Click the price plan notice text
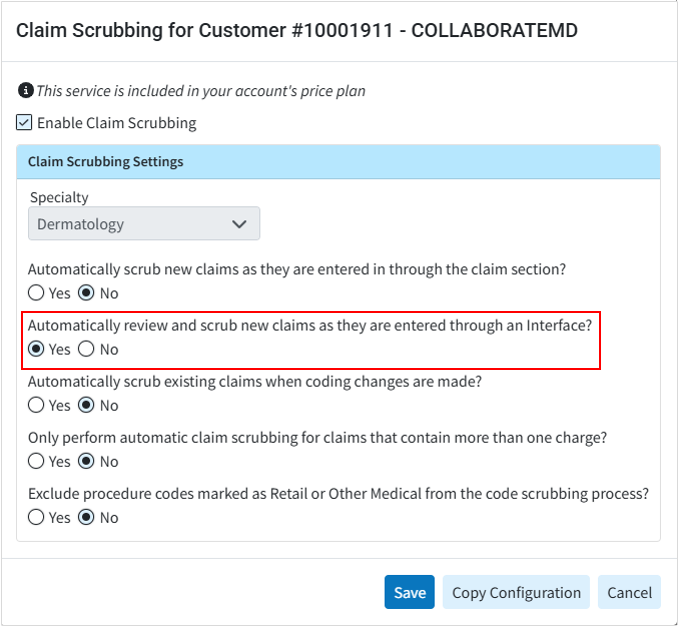Image resolution: width=683 pixels, height=629 pixels. pos(201,91)
